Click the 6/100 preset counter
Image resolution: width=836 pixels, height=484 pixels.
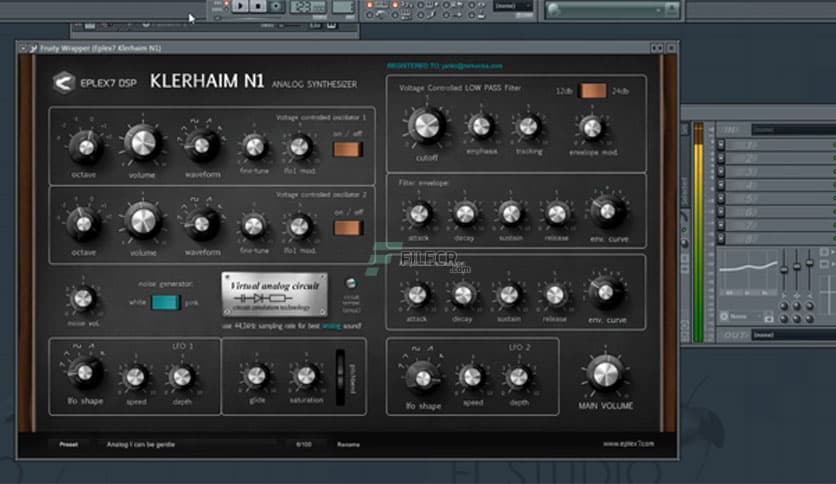click(x=304, y=444)
